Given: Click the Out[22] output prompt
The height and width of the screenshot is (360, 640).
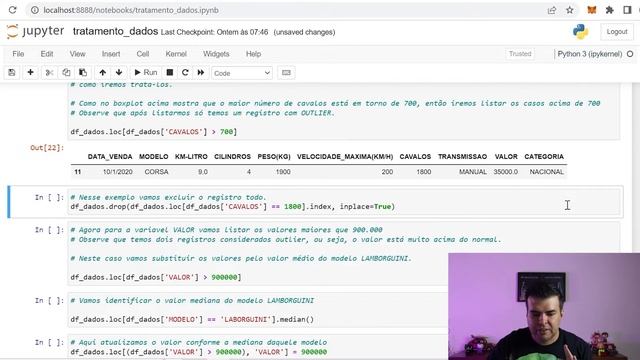Looking at the screenshot, I should point(47,148).
